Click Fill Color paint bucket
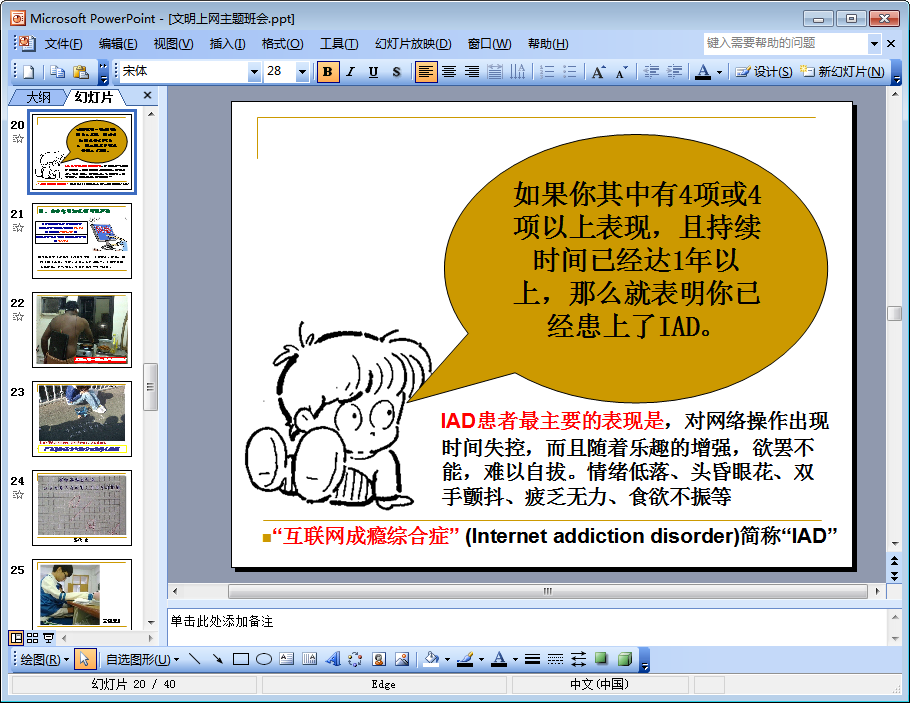Screen dimensions: 910x703 [x=431, y=659]
